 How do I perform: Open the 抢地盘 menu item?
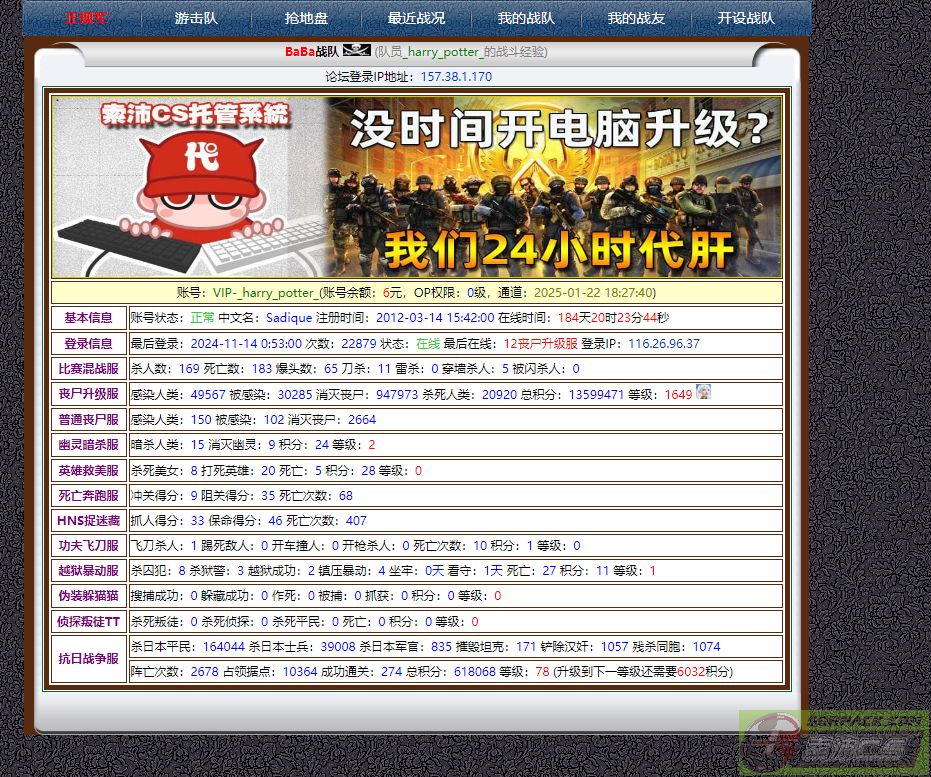[x=306, y=18]
